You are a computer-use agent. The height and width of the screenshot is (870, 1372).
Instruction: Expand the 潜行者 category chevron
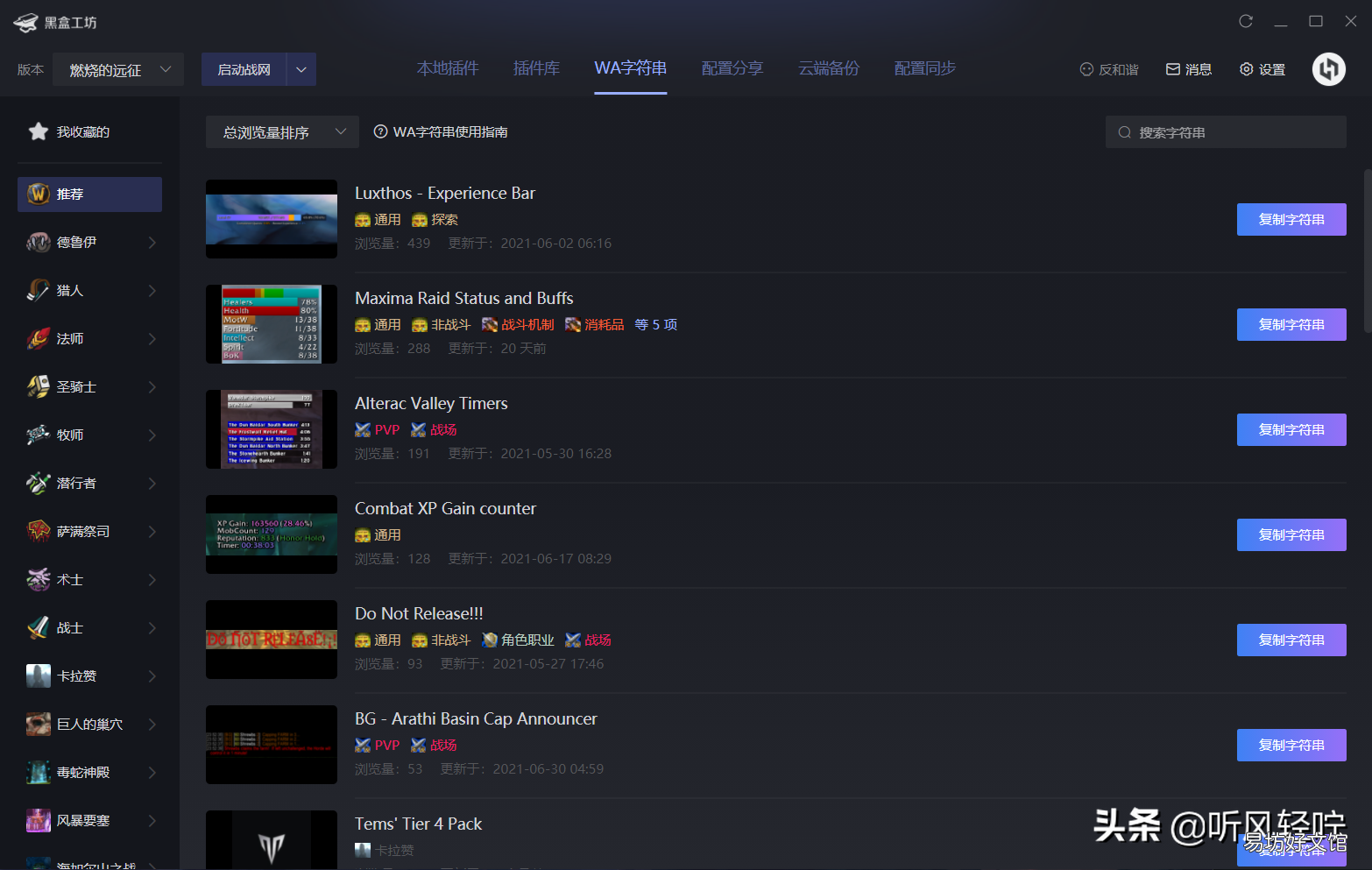tap(152, 483)
